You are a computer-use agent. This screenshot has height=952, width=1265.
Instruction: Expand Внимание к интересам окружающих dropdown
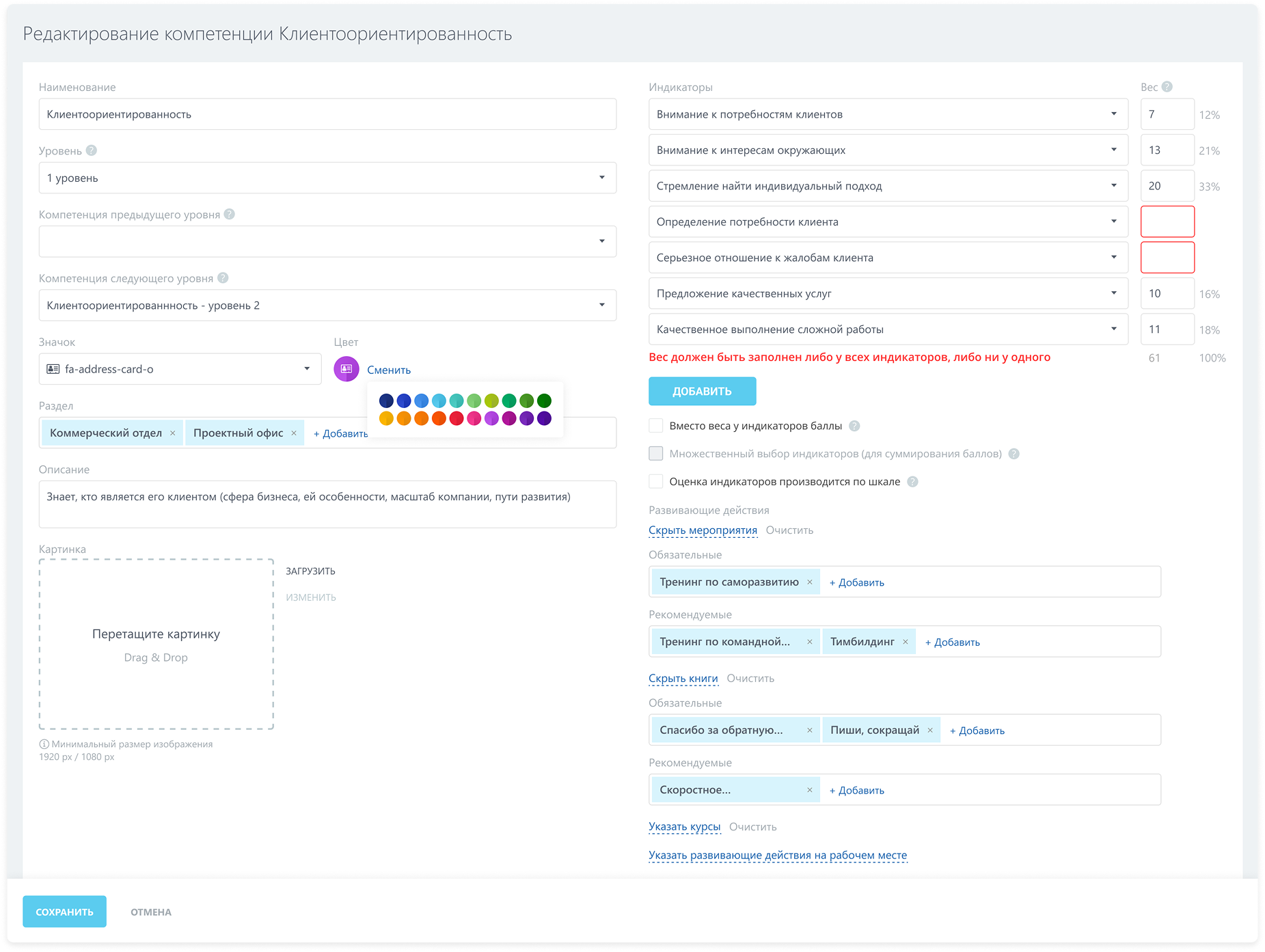[888, 150]
